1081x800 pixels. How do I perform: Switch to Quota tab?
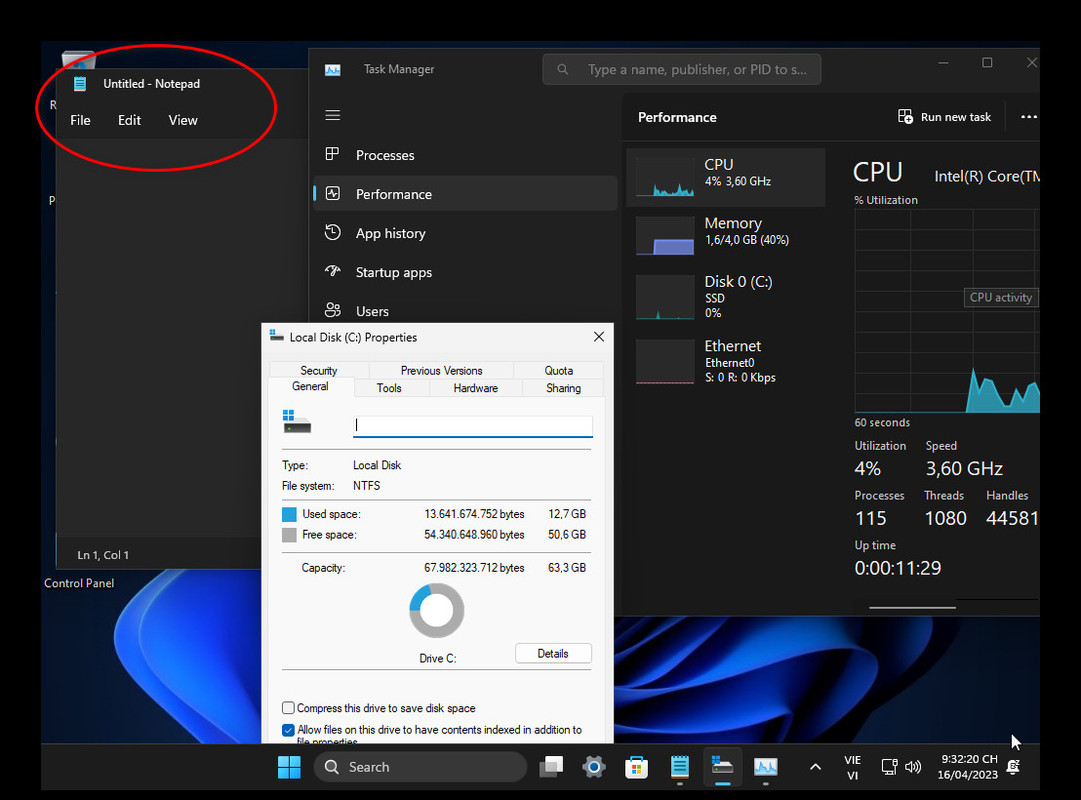pyautogui.click(x=558, y=370)
